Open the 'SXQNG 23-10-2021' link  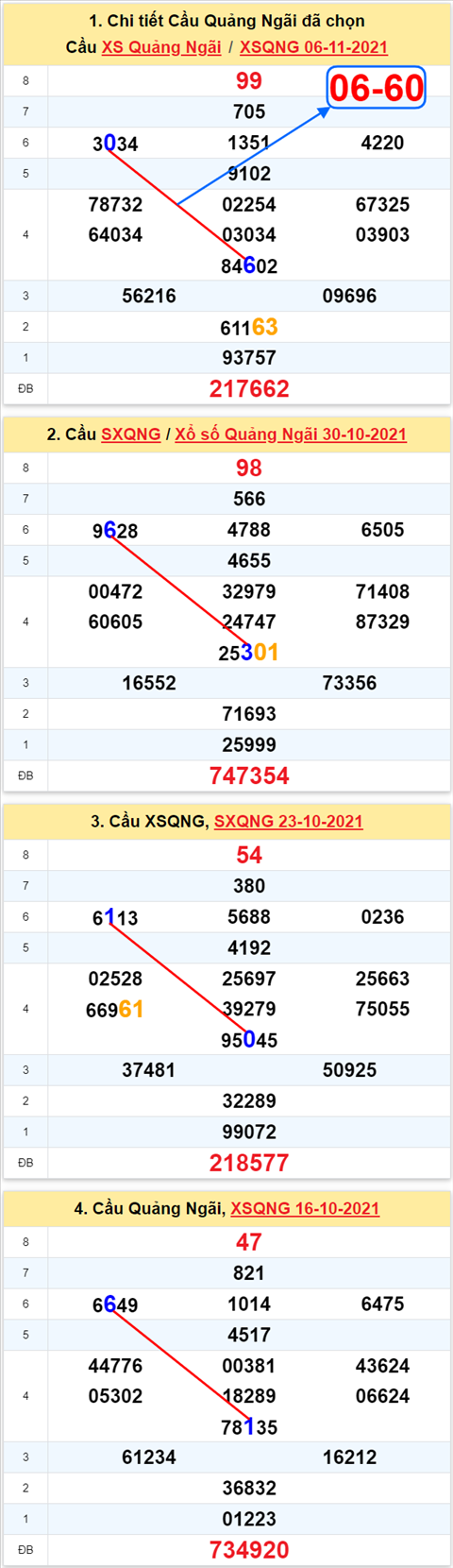[x=288, y=822]
